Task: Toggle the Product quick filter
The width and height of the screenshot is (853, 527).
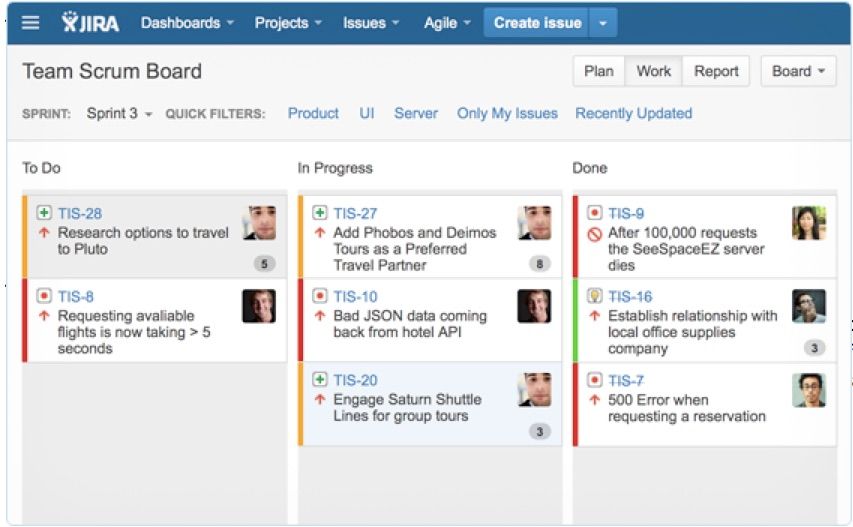Action: point(313,113)
